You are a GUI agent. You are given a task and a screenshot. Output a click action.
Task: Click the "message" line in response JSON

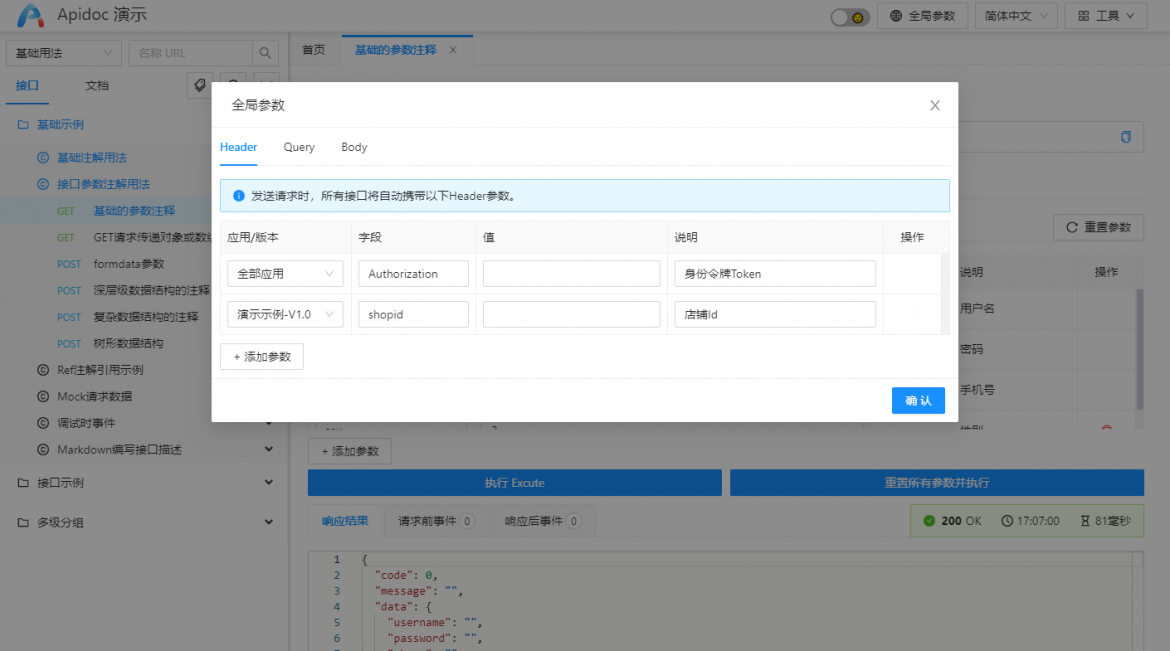coord(419,591)
